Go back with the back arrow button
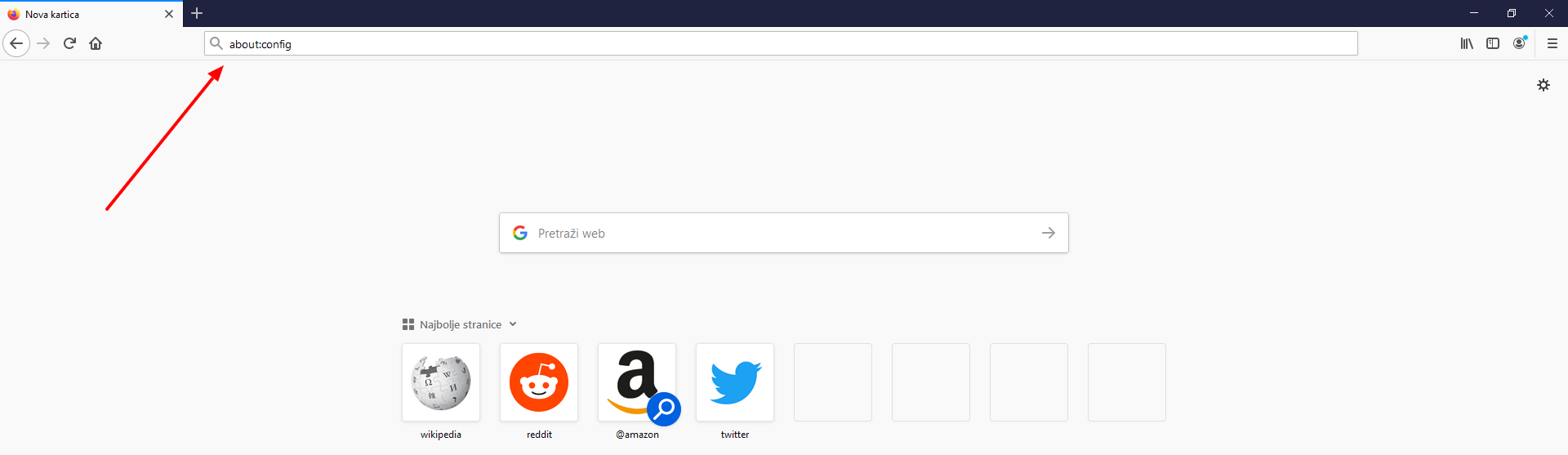This screenshot has height=455, width=1568. (x=16, y=43)
